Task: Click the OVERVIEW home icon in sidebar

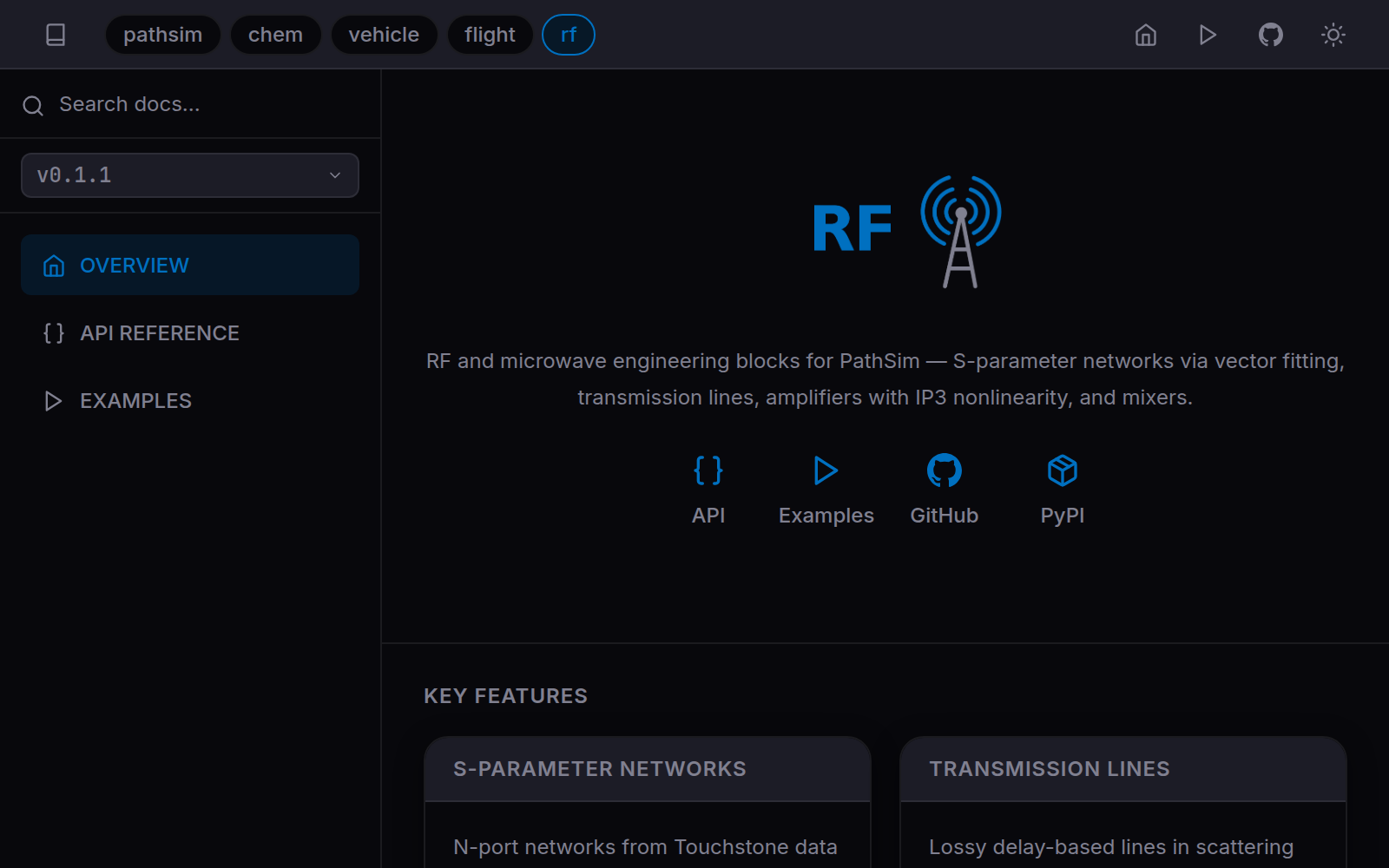Action: [54, 265]
